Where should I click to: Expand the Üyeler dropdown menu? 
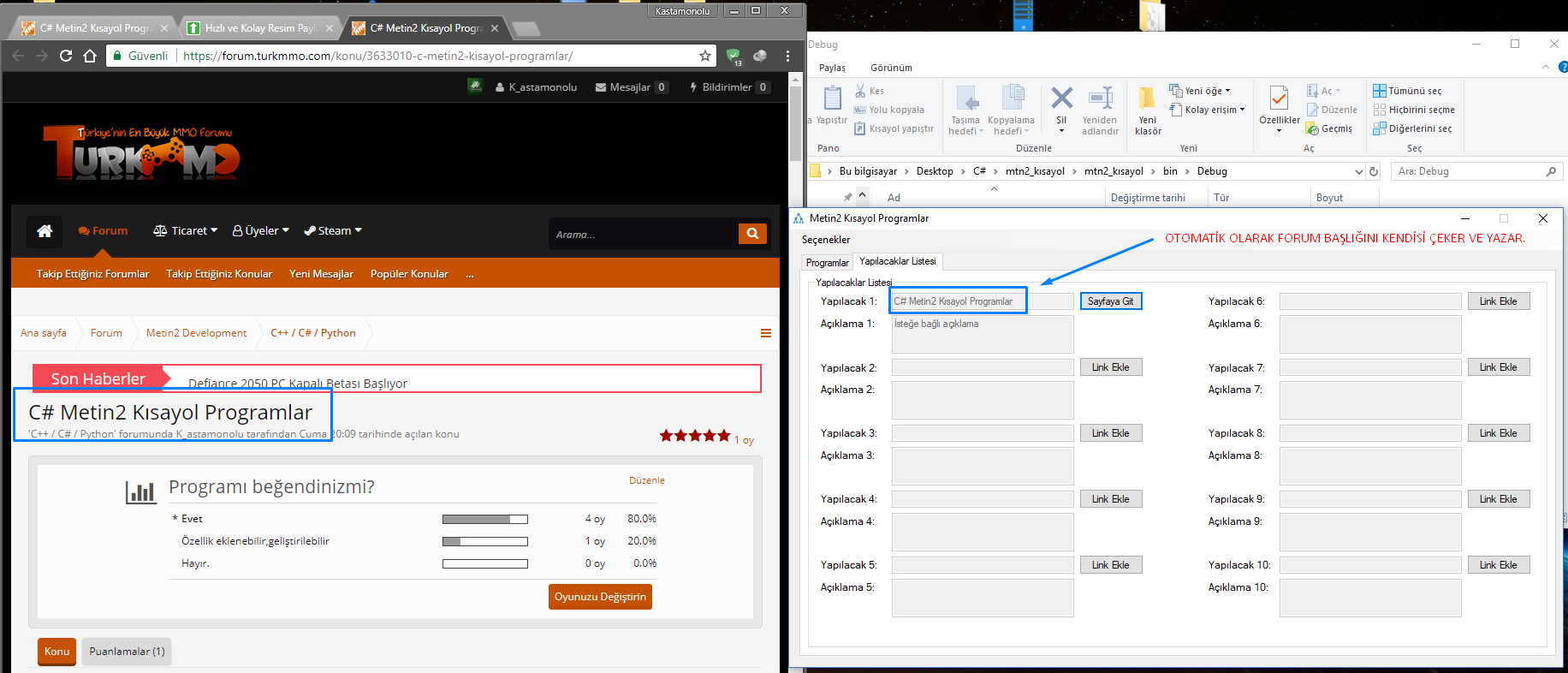pos(261,230)
